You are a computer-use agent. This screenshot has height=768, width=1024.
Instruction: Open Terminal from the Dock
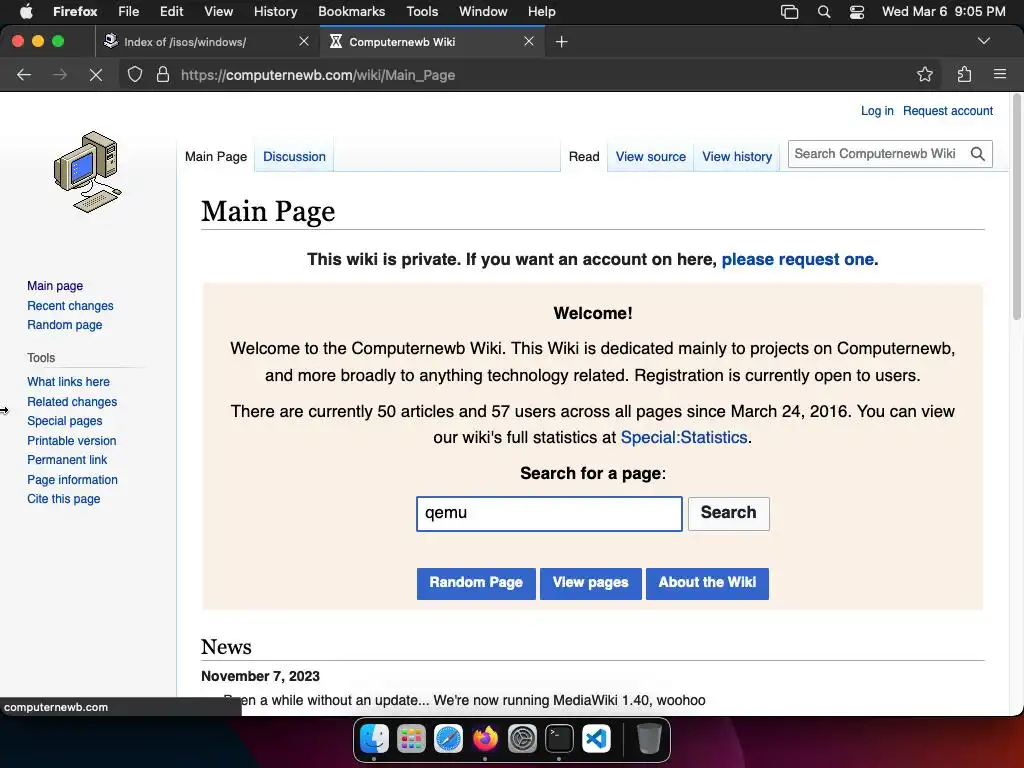(559, 739)
